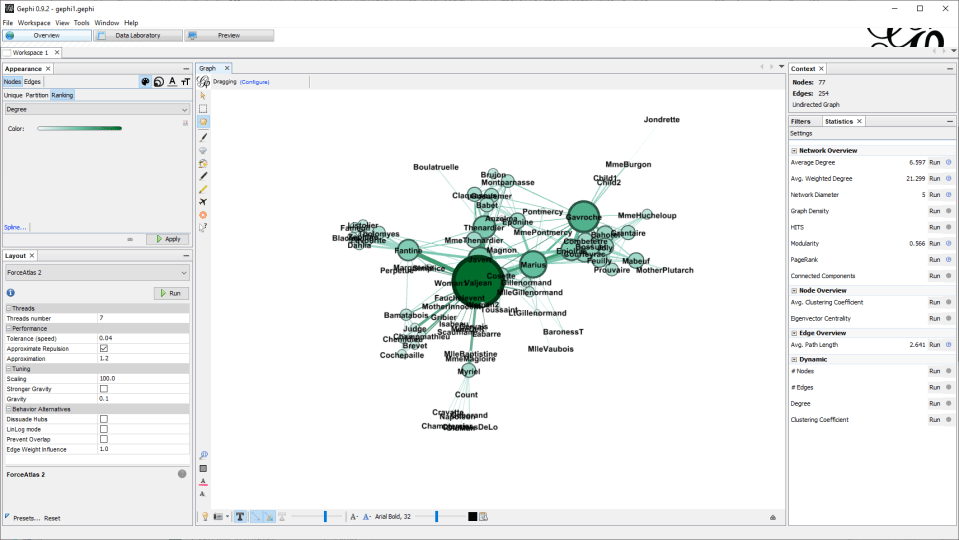Click the Apply button in Appearance
The width and height of the screenshot is (959, 540).
[168, 239]
